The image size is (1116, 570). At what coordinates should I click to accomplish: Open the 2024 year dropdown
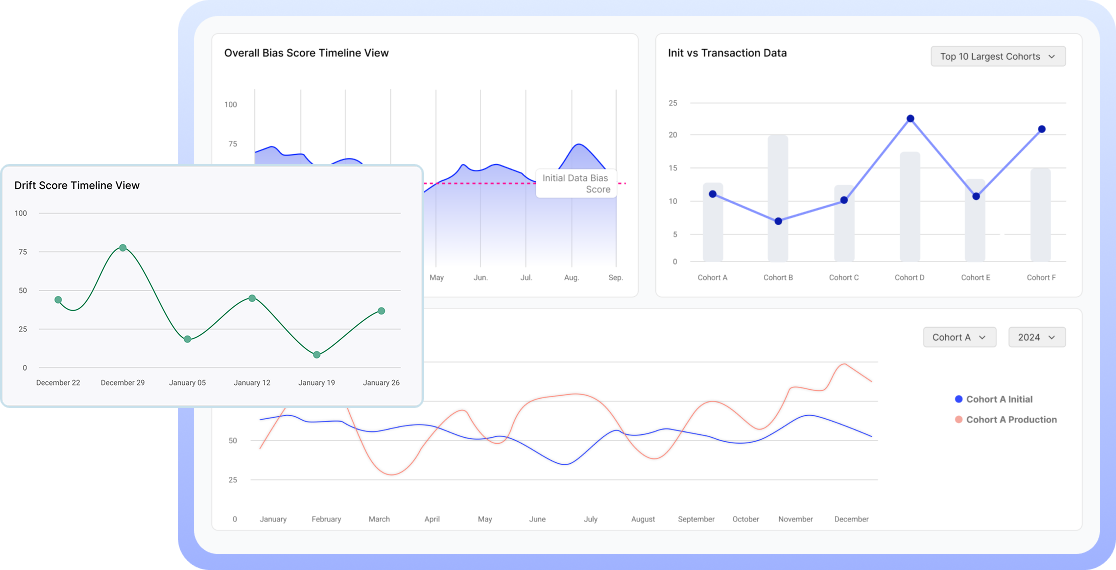pyautogui.click(x=1036, y=338)
